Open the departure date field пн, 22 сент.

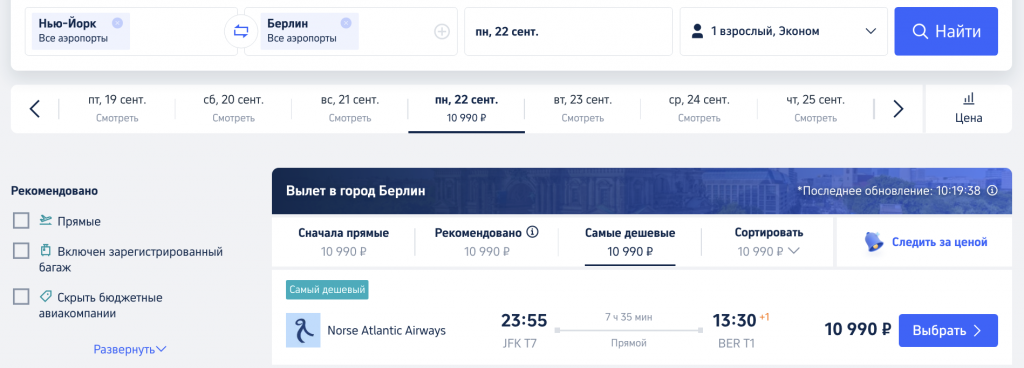pos(568,31)
